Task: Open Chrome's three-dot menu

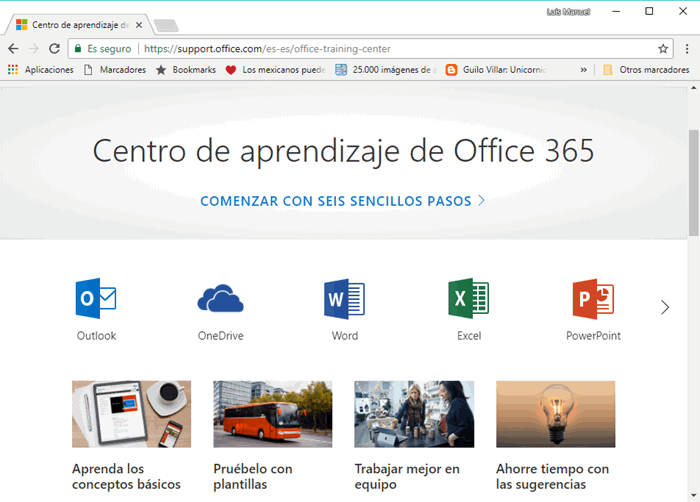Action: click(x=687, y=48)
